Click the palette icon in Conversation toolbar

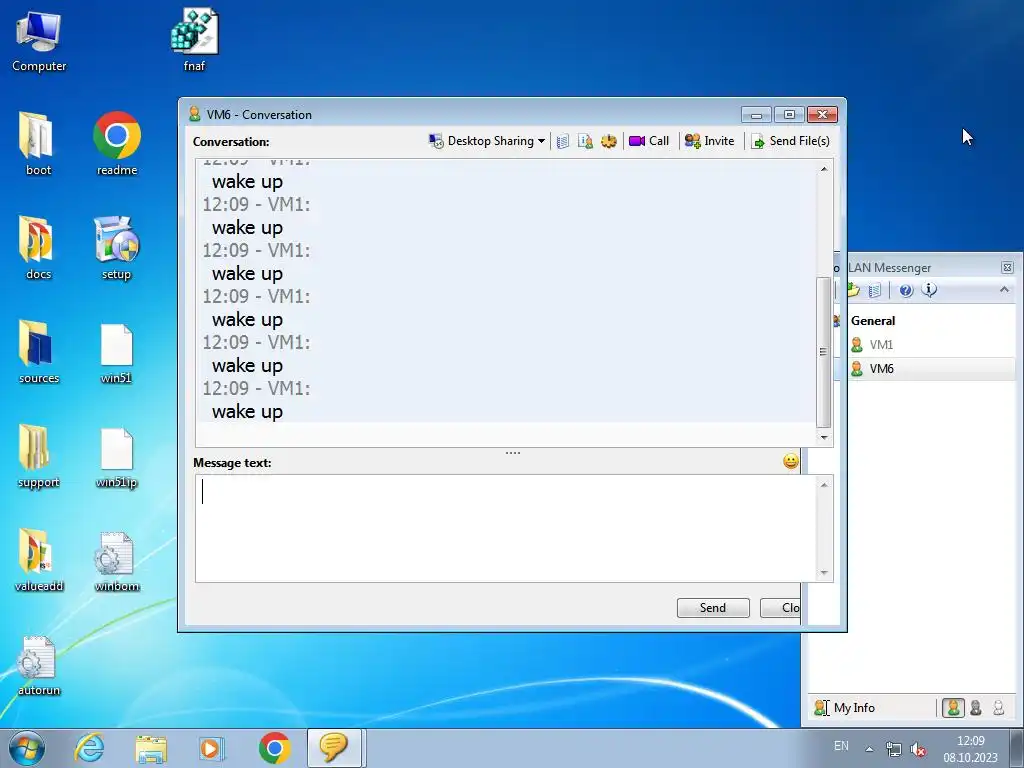[x=609, y=141]
